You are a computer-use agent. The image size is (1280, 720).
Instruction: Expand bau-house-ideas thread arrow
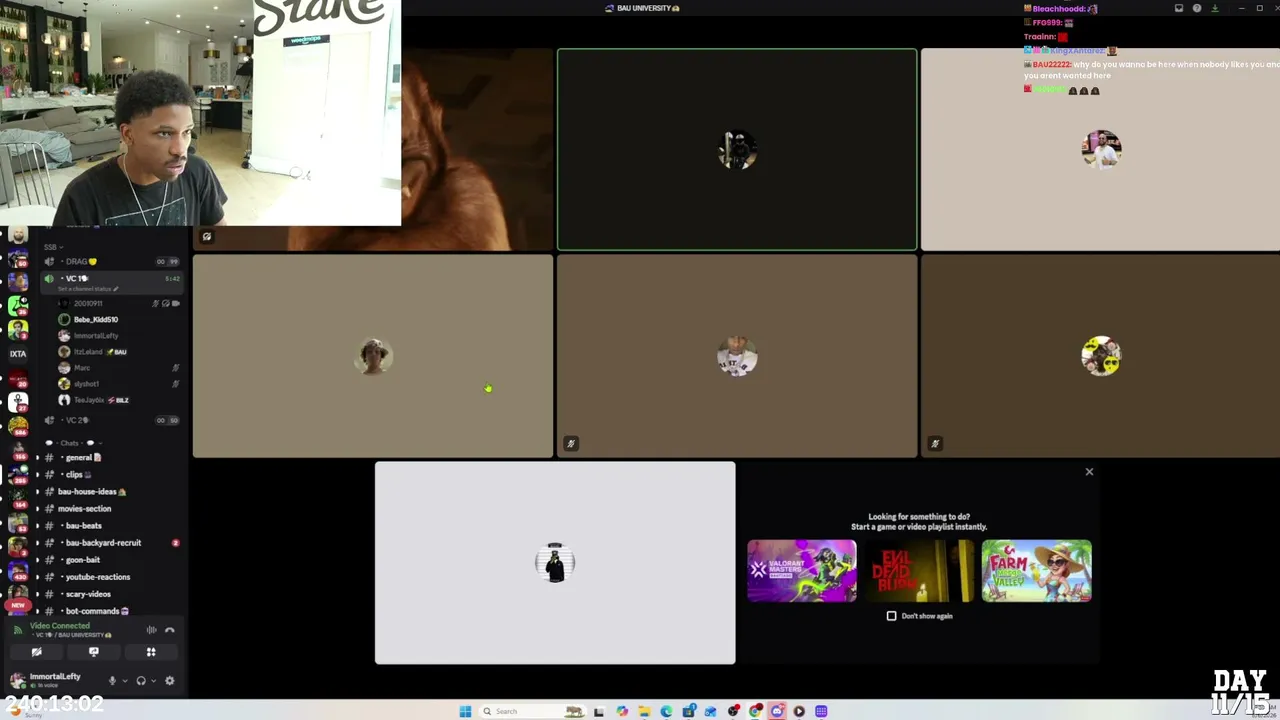pos(38,492)
